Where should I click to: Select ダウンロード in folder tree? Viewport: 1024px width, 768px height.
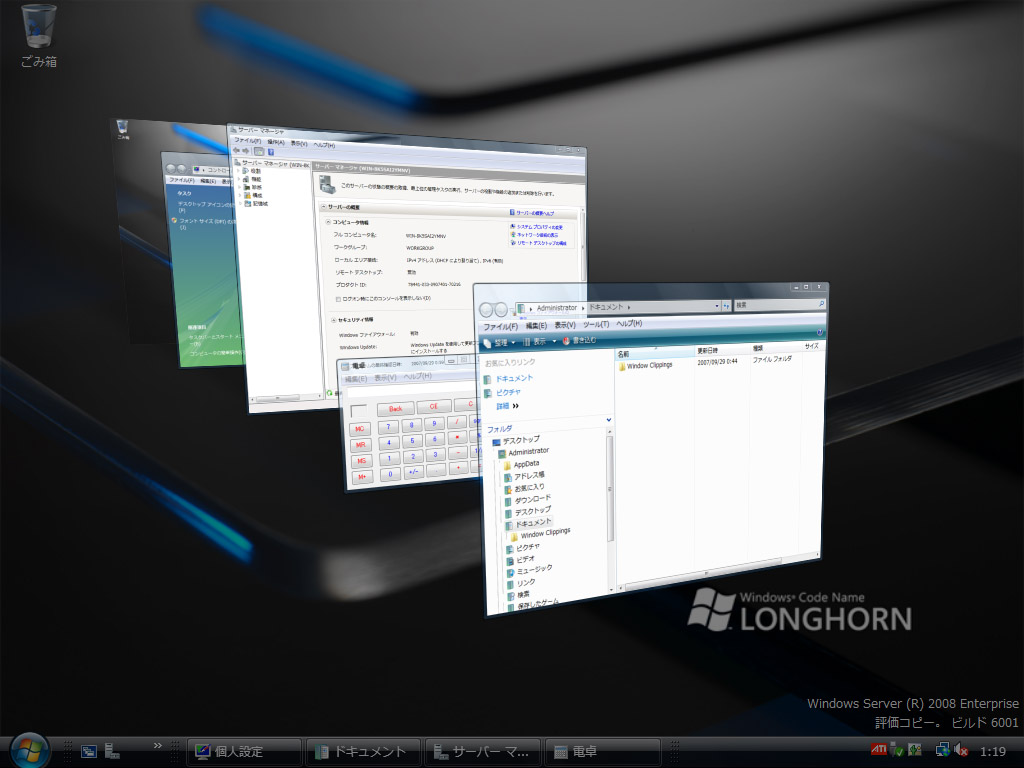[528, 500]
